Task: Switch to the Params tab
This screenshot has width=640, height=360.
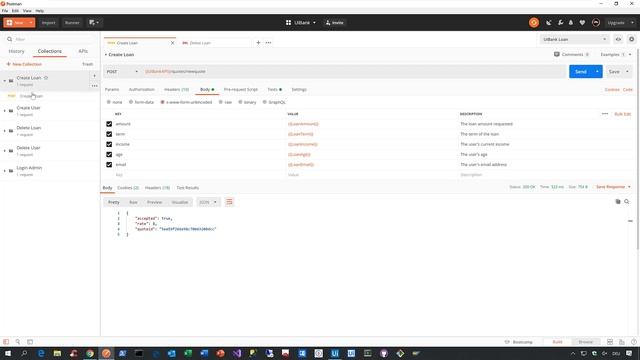Action: pyautogui.click(x=112, y=89)
